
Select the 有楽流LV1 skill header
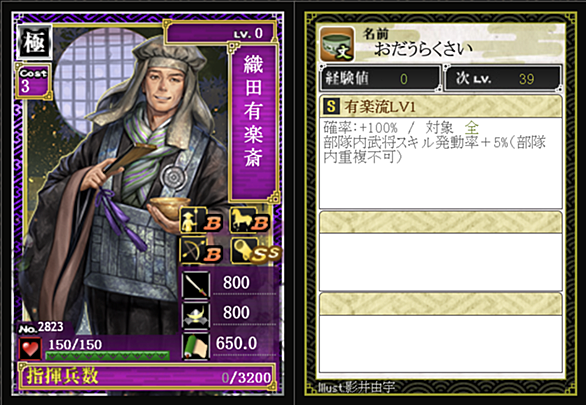[441, 107]
